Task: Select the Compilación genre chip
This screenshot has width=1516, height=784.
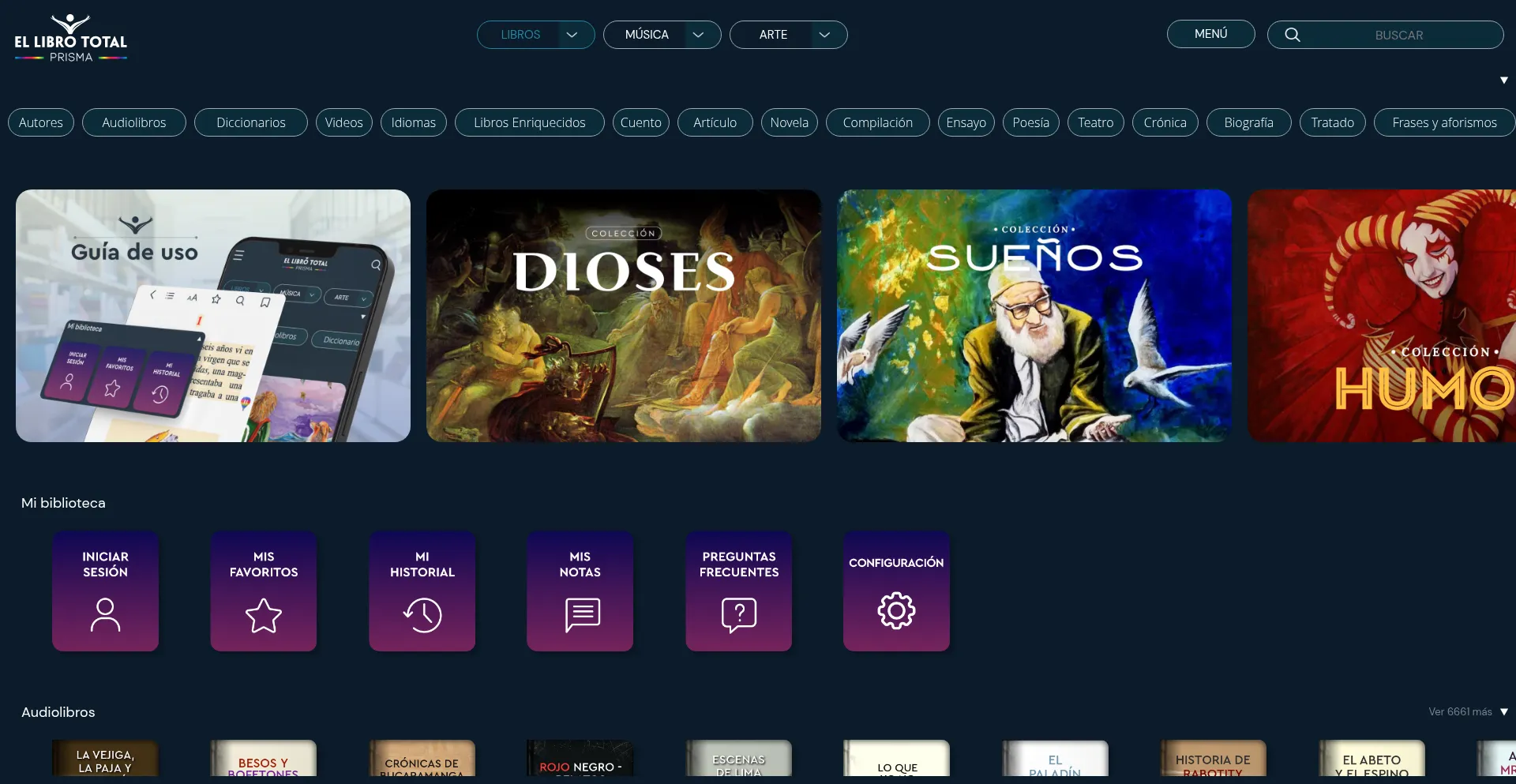Action: [878, 122]
